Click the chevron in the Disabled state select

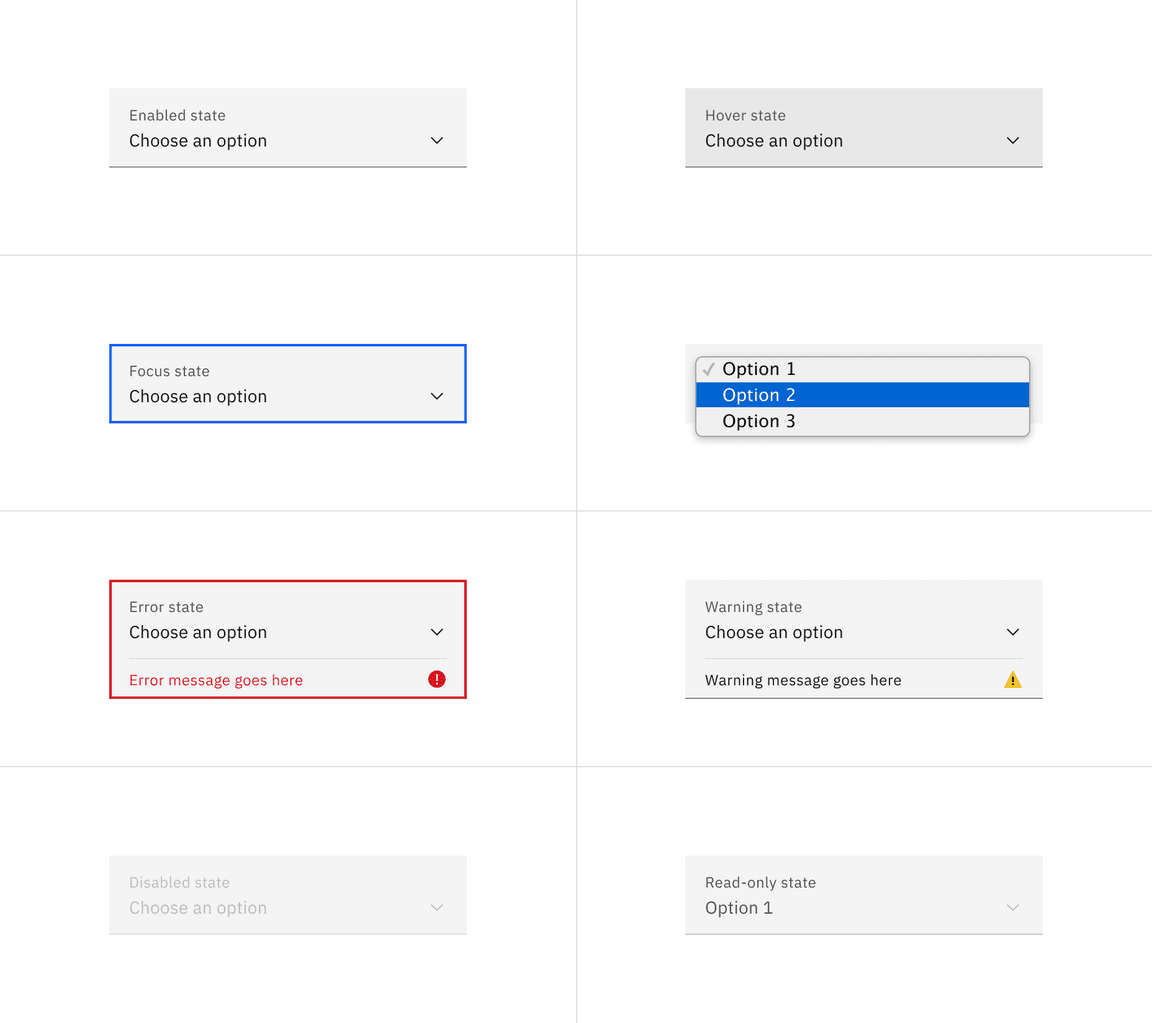pyautogui.click(x=437, y=908)
